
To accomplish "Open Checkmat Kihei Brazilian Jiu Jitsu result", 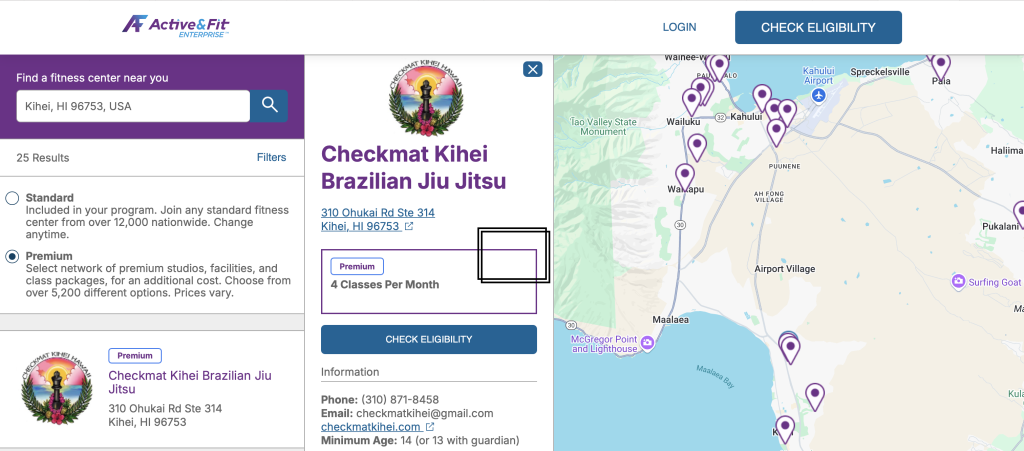I will pyautogui.click(x=189, y=382).
